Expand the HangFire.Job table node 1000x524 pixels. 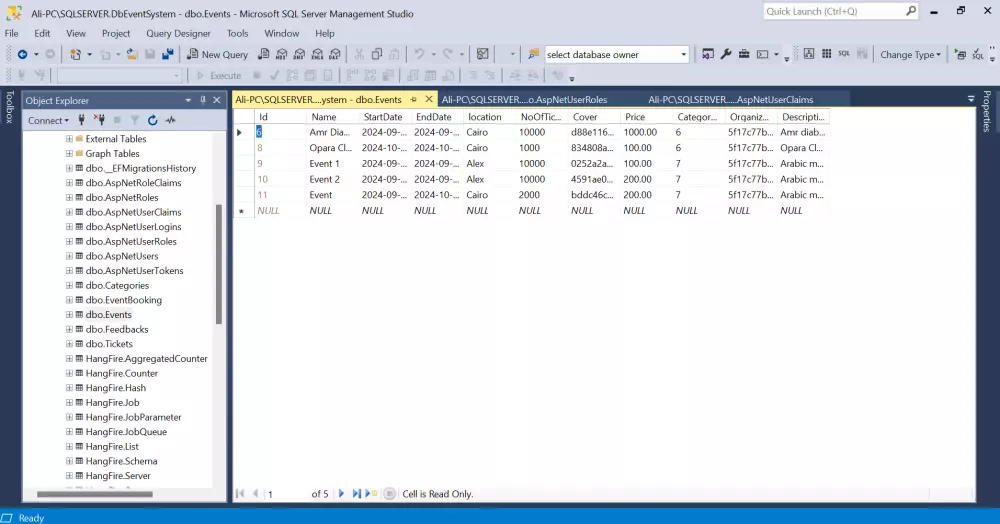click(69, 402)
